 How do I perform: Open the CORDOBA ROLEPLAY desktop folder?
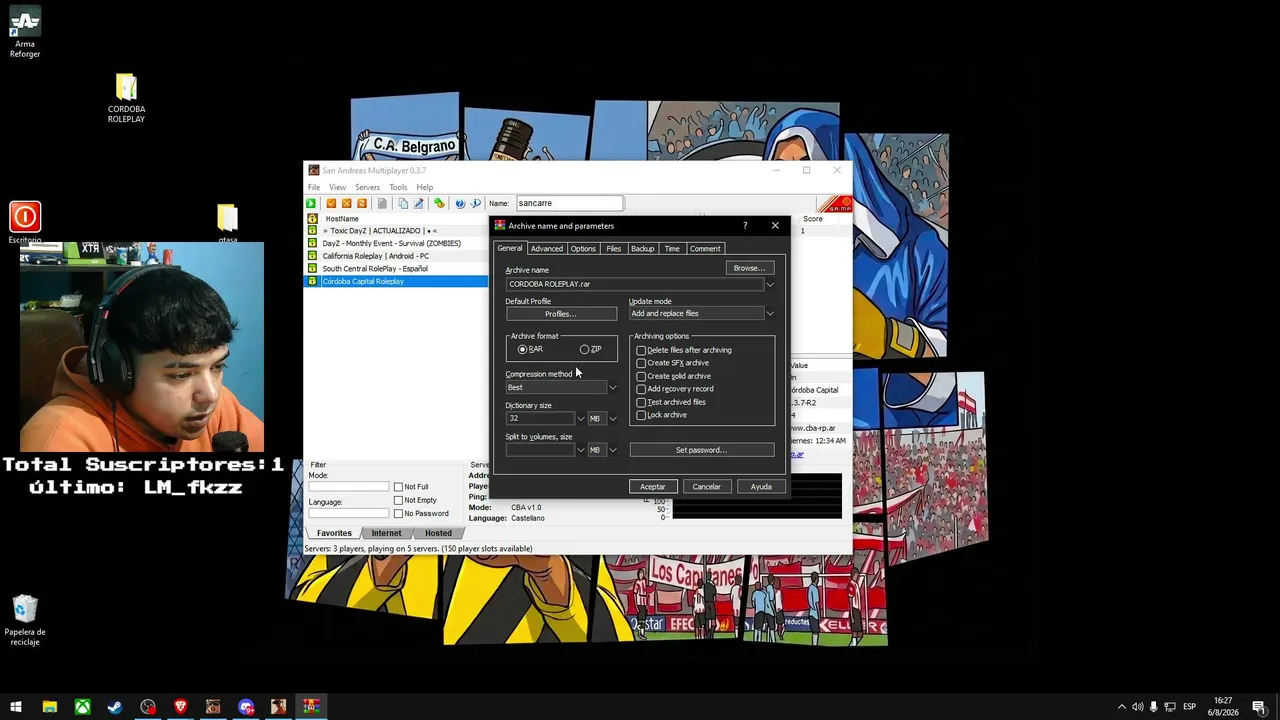[126, 98]
